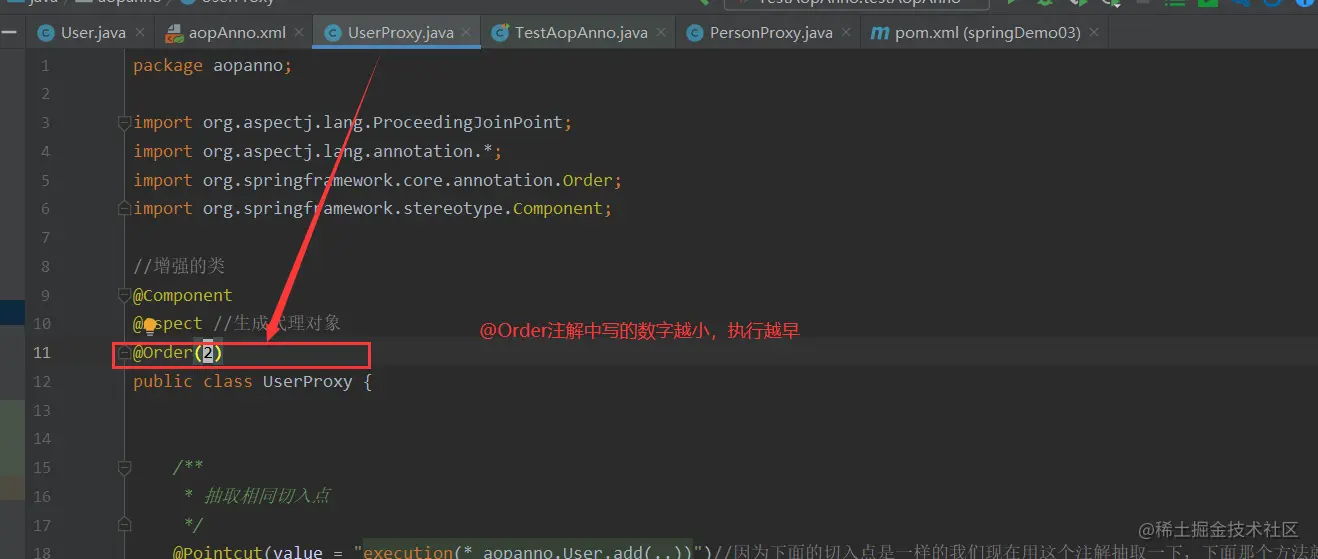The image size is (1318, 559).
Task: Close the aopAnno.xml tab
Action: point(300,33)
